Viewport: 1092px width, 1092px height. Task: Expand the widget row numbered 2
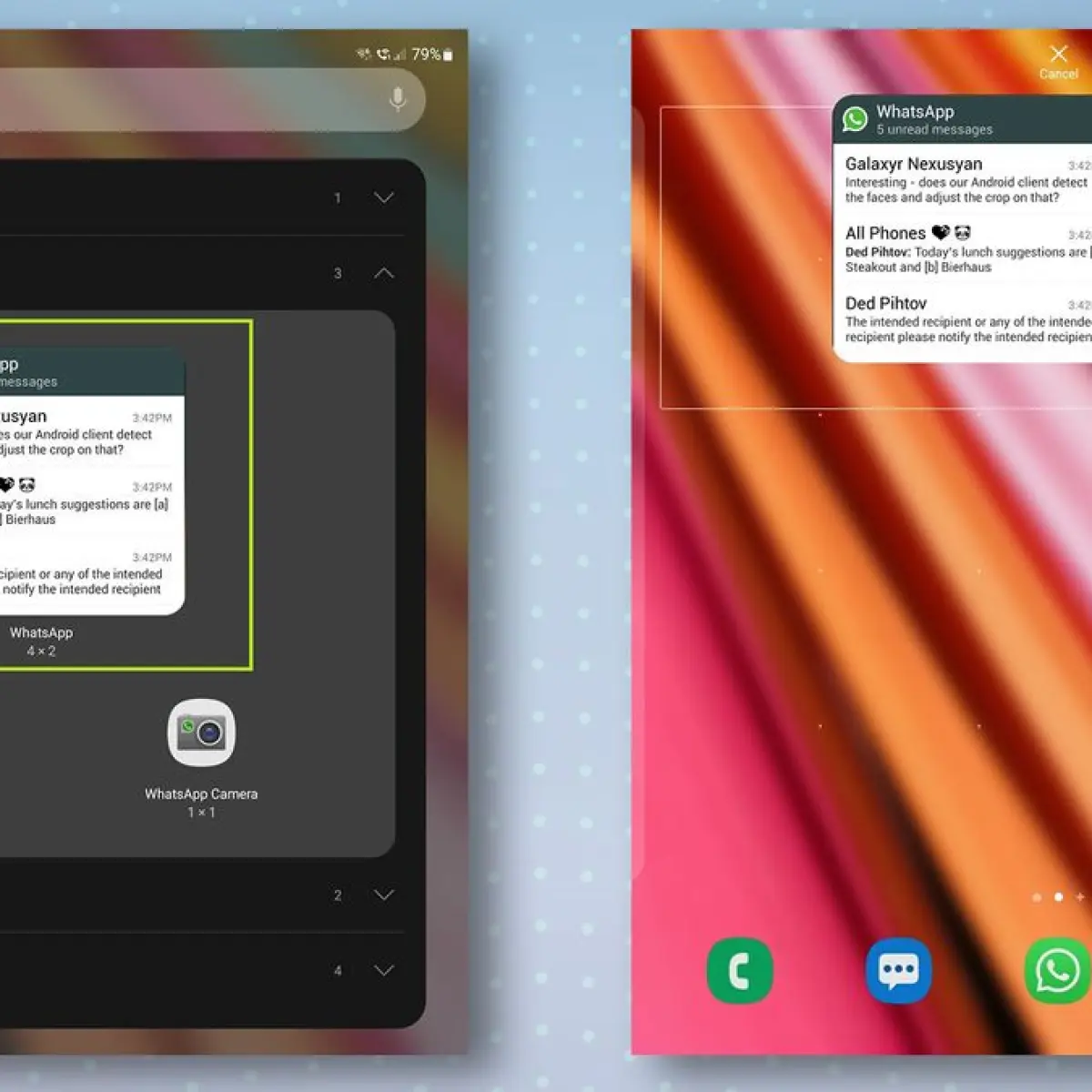click(384, 895)
